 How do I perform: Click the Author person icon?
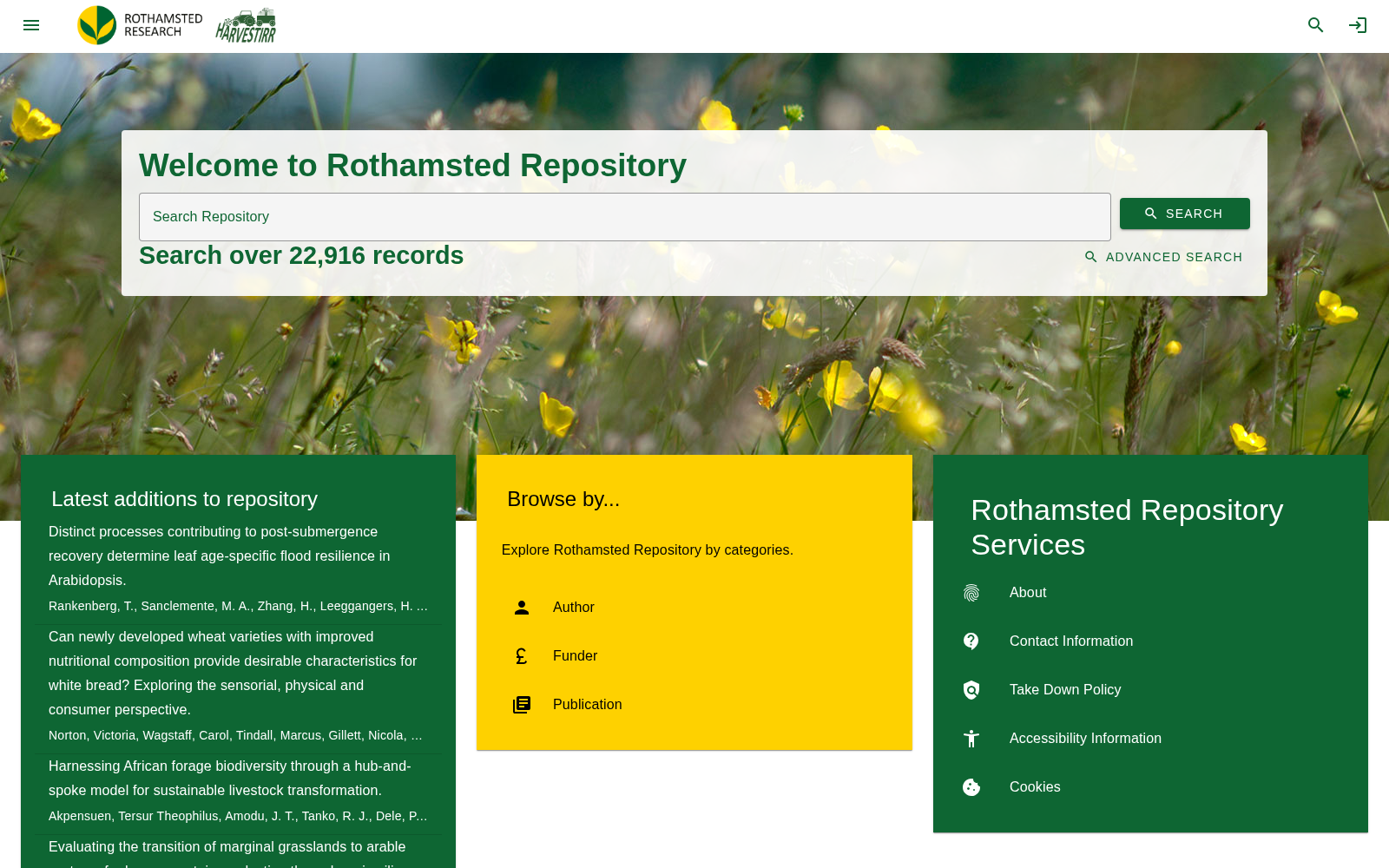(x=522, y=608)
